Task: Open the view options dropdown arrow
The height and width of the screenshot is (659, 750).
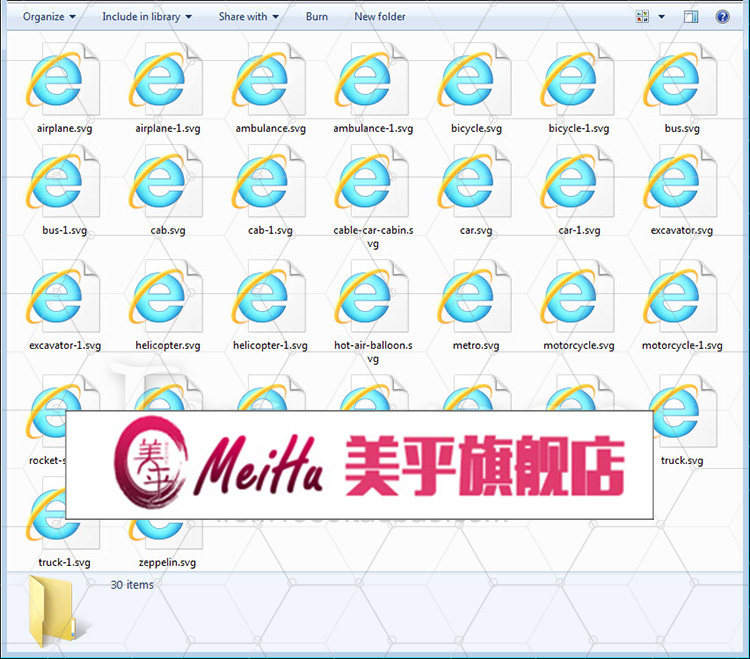Action: 662,17
